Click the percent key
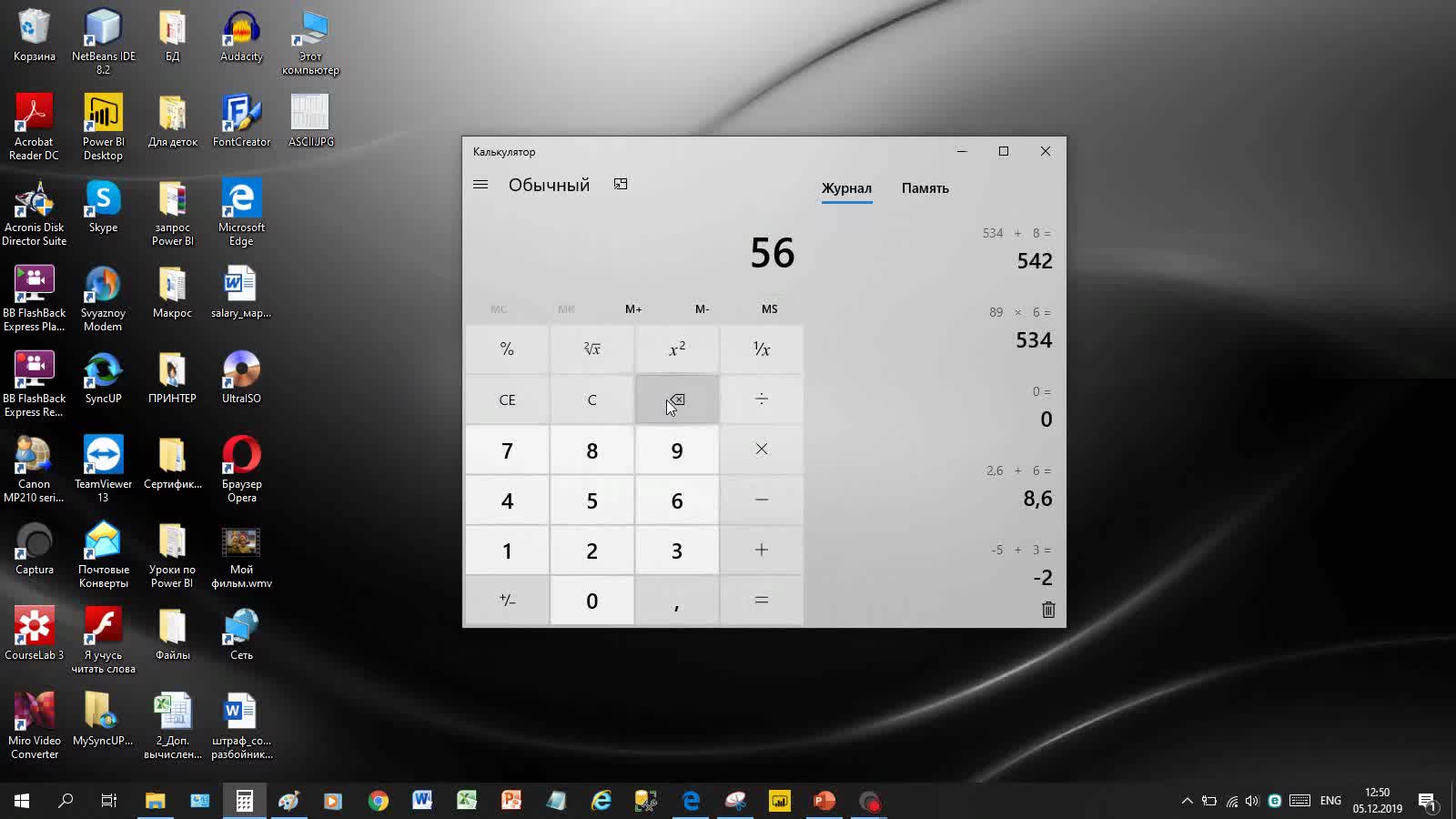 click(x=508, y=349)
